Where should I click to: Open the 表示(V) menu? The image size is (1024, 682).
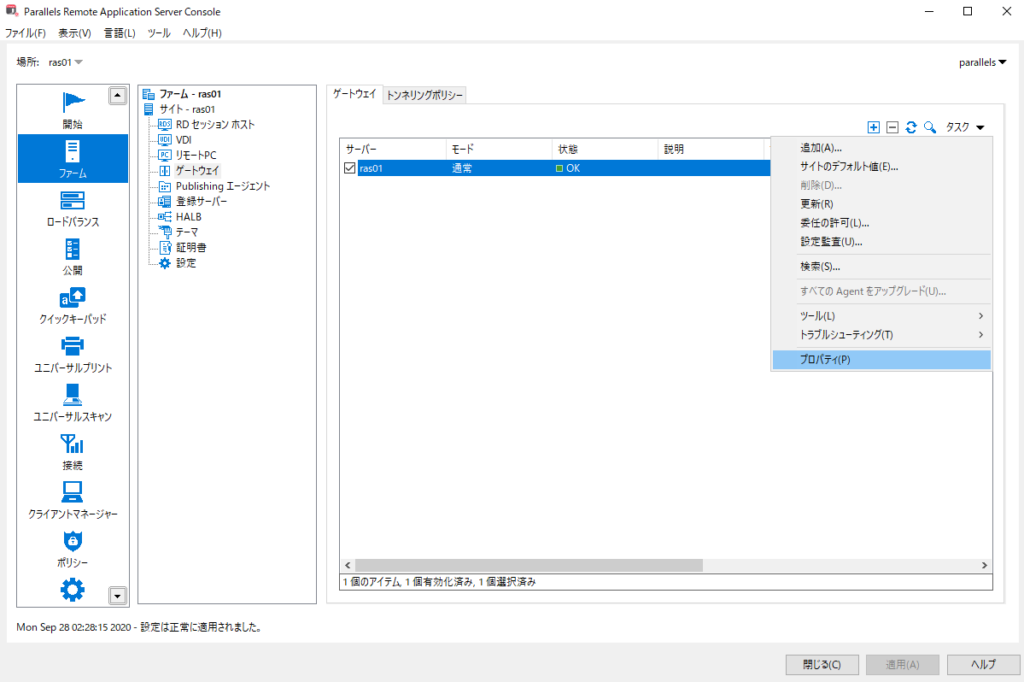pos(74,33)
